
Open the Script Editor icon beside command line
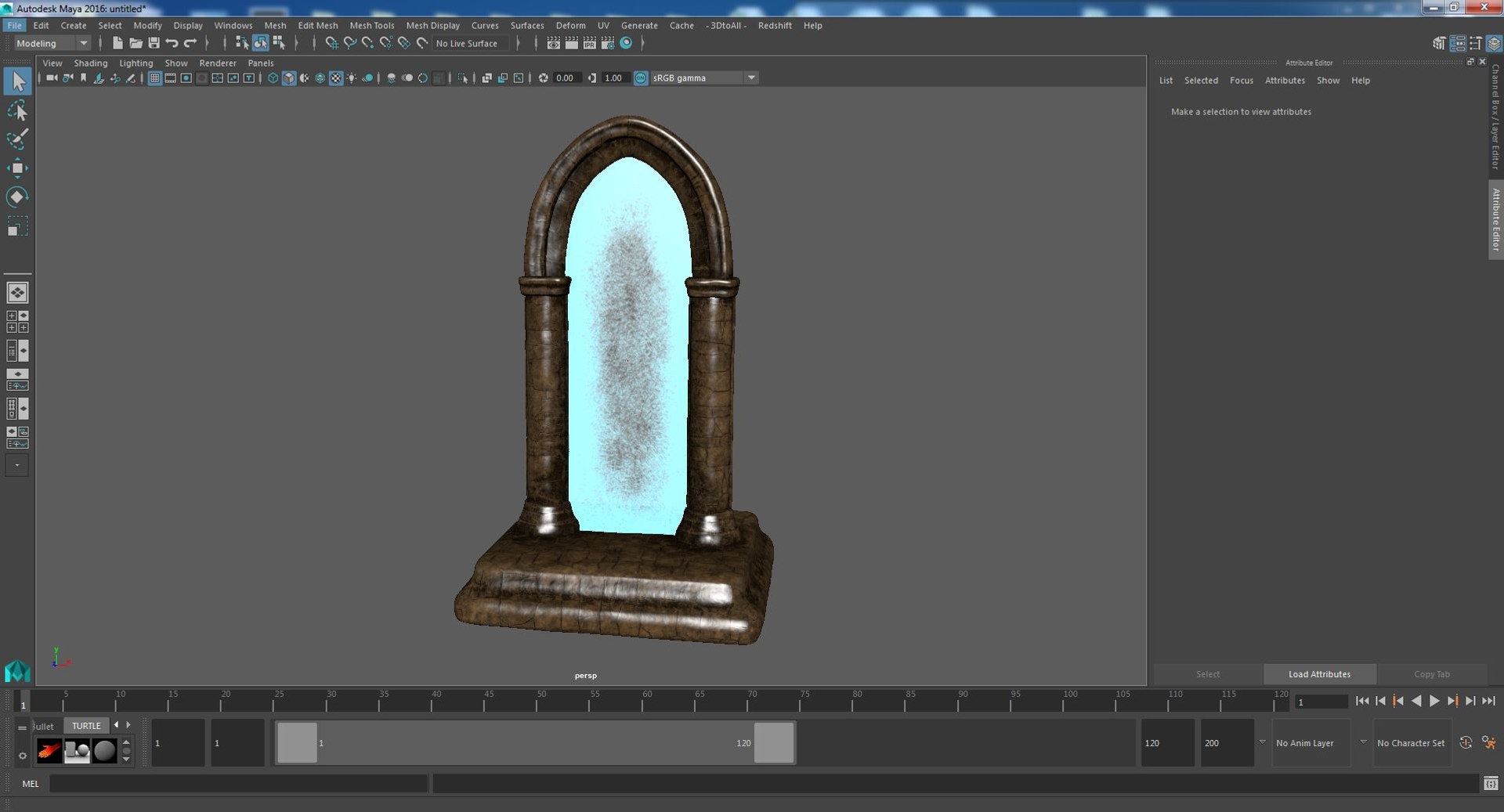coord(1490,783)
